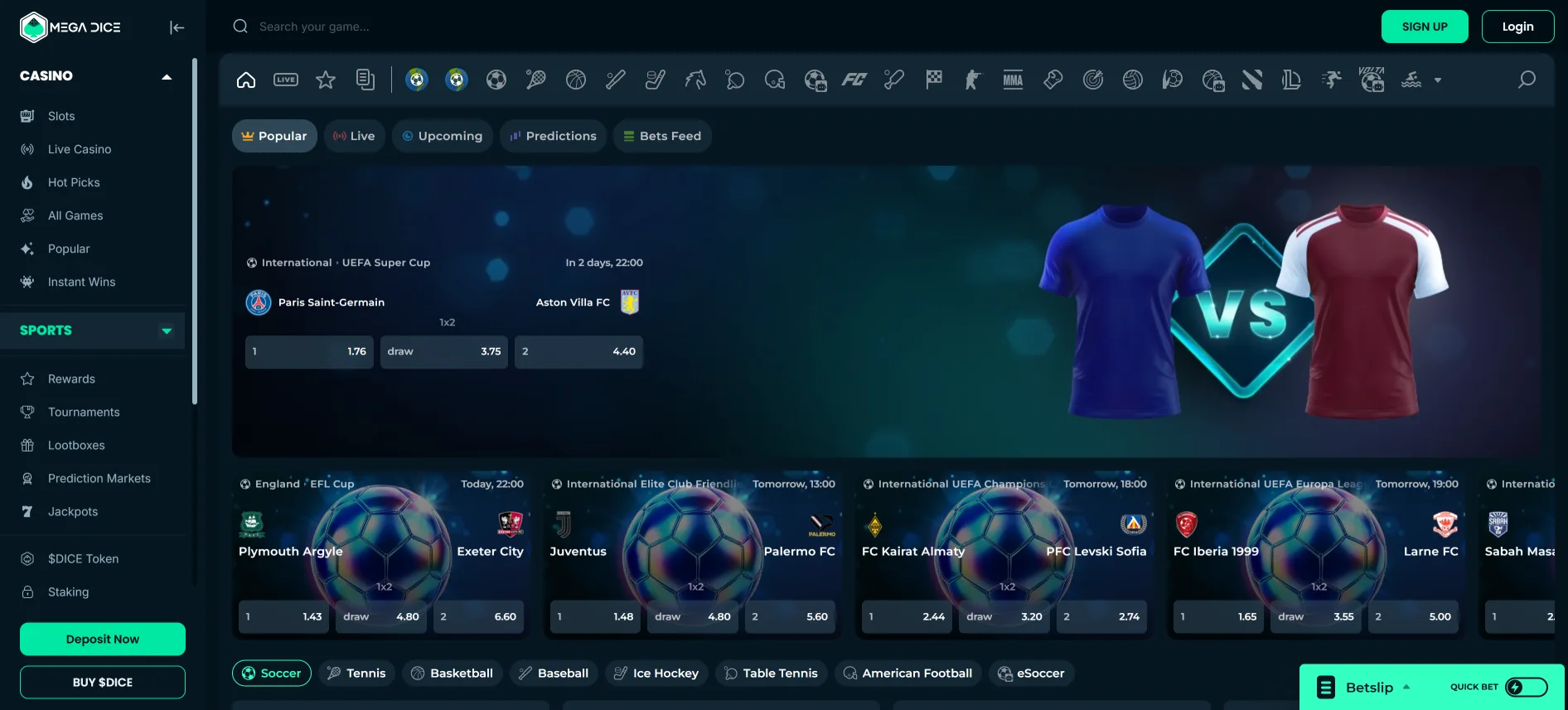
Task: Bet on Plymouth Argyle at 1.43
Action: pyautogui.click(x=283, y=617)
